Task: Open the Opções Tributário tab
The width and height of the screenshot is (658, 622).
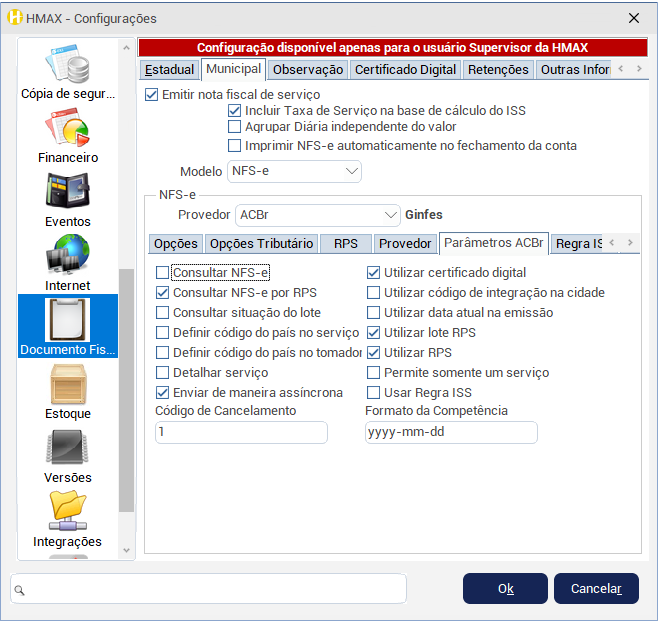Action: [261, 244]
